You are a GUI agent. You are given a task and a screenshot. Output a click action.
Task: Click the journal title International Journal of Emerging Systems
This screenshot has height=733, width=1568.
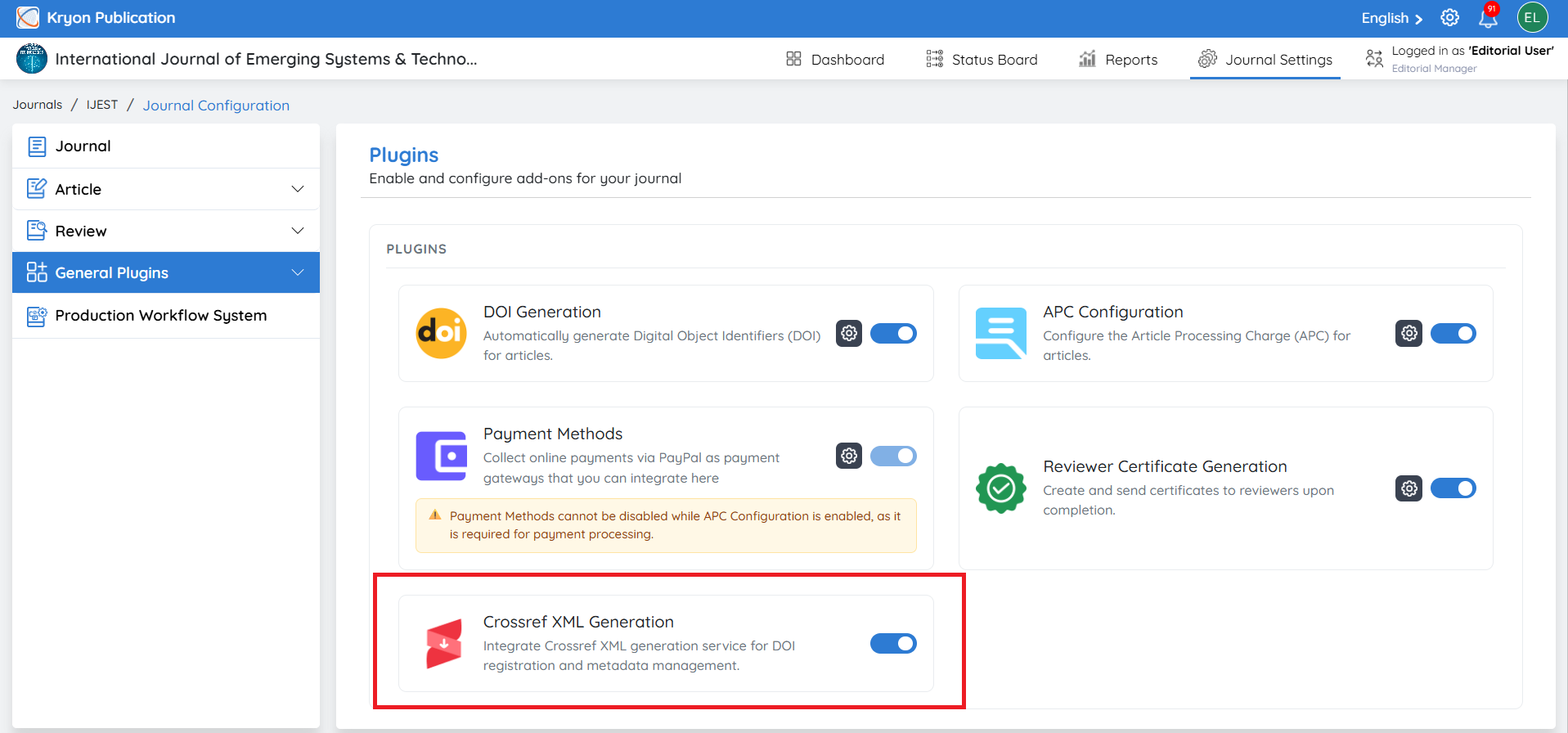[x=266, y=59]
